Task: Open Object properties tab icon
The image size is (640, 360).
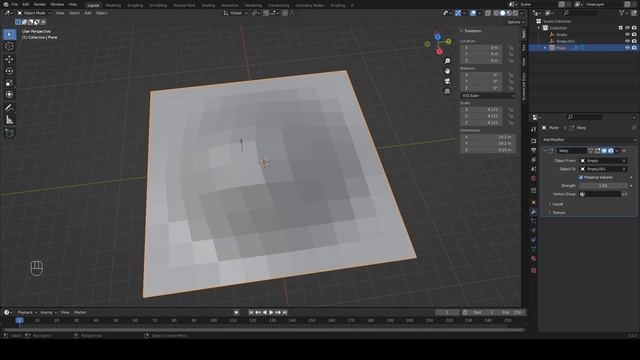Action: pos(533,202)
